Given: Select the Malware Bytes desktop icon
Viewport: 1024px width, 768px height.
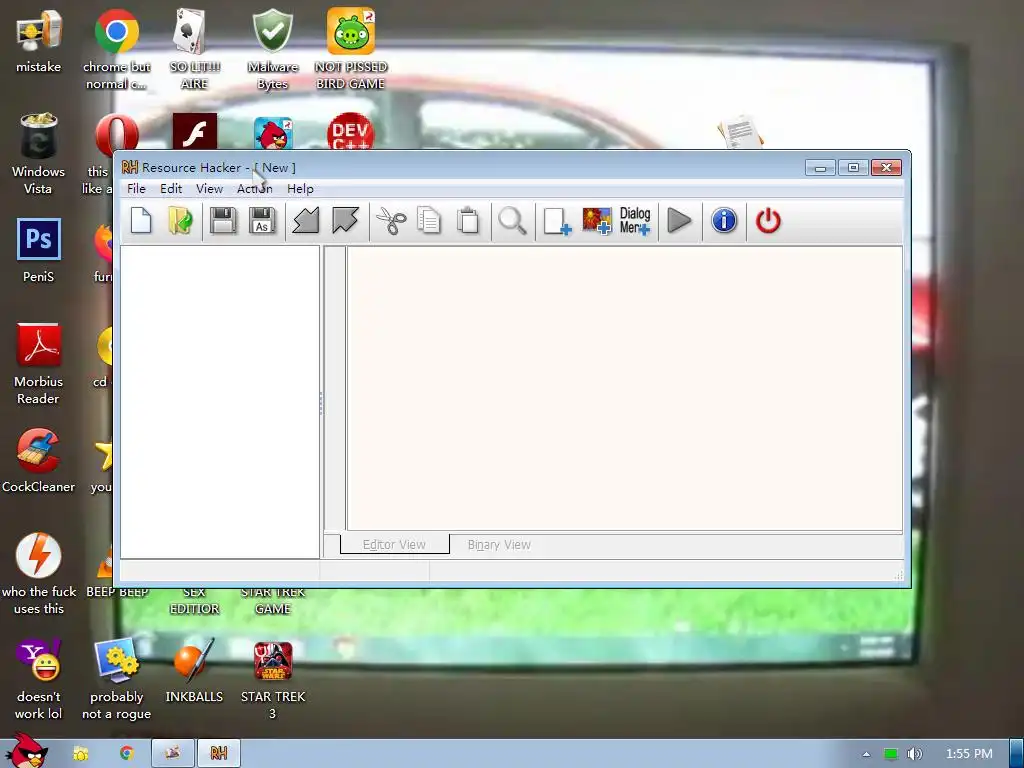Looking at the screenshot, I should 272,50.
